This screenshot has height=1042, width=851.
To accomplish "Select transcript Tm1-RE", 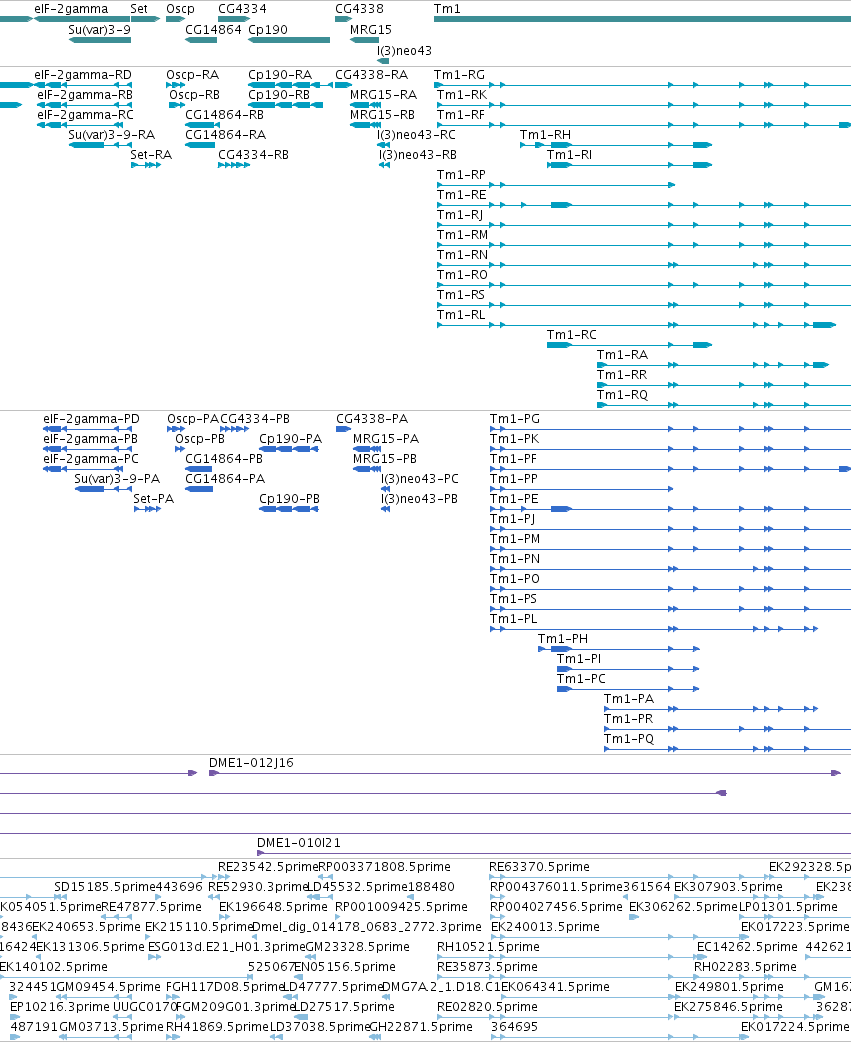I will click(462, 195).
